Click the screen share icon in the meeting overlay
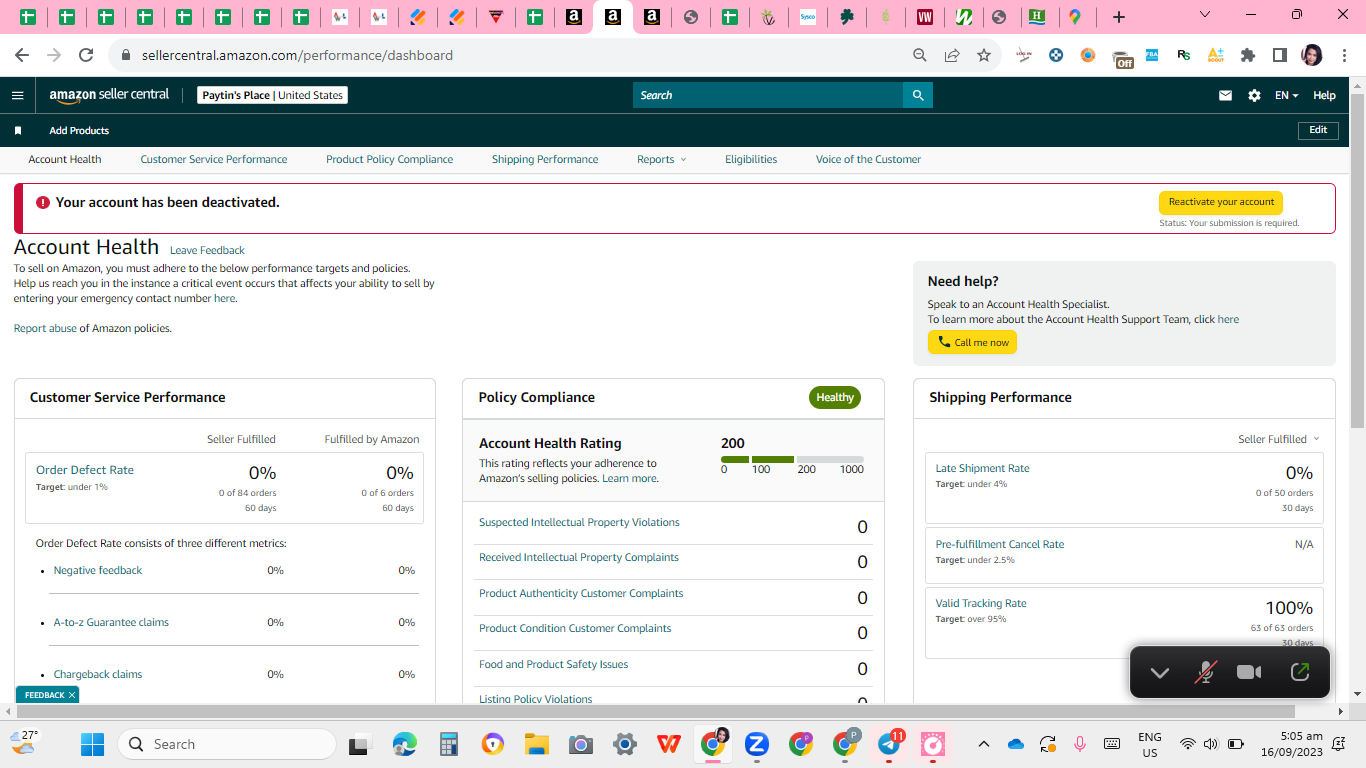Viewport: 1366px width, 768px height. click(1299, 672)
